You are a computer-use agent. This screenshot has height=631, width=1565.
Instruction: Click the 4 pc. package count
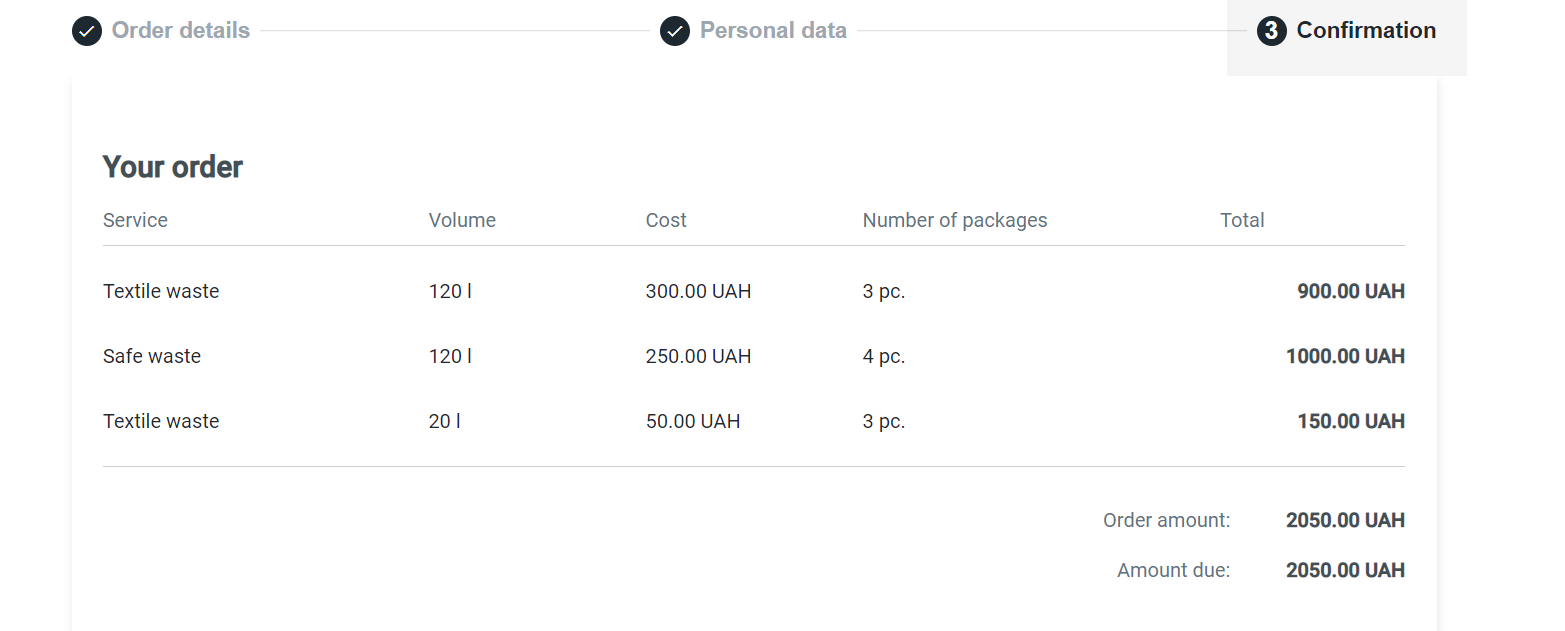(883, 356)
